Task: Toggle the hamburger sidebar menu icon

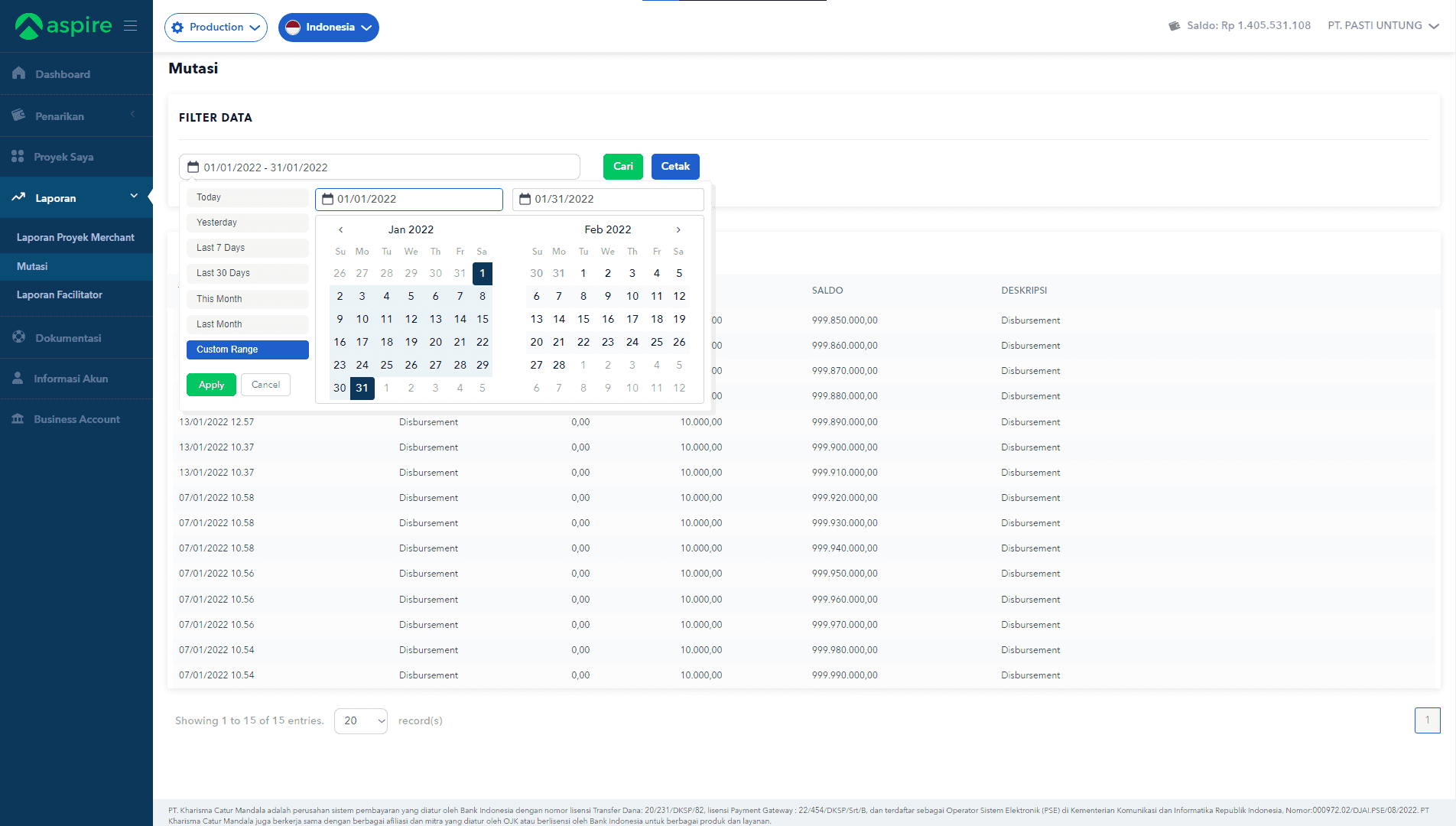Action: pyautogui.click(x=131, y=26)
